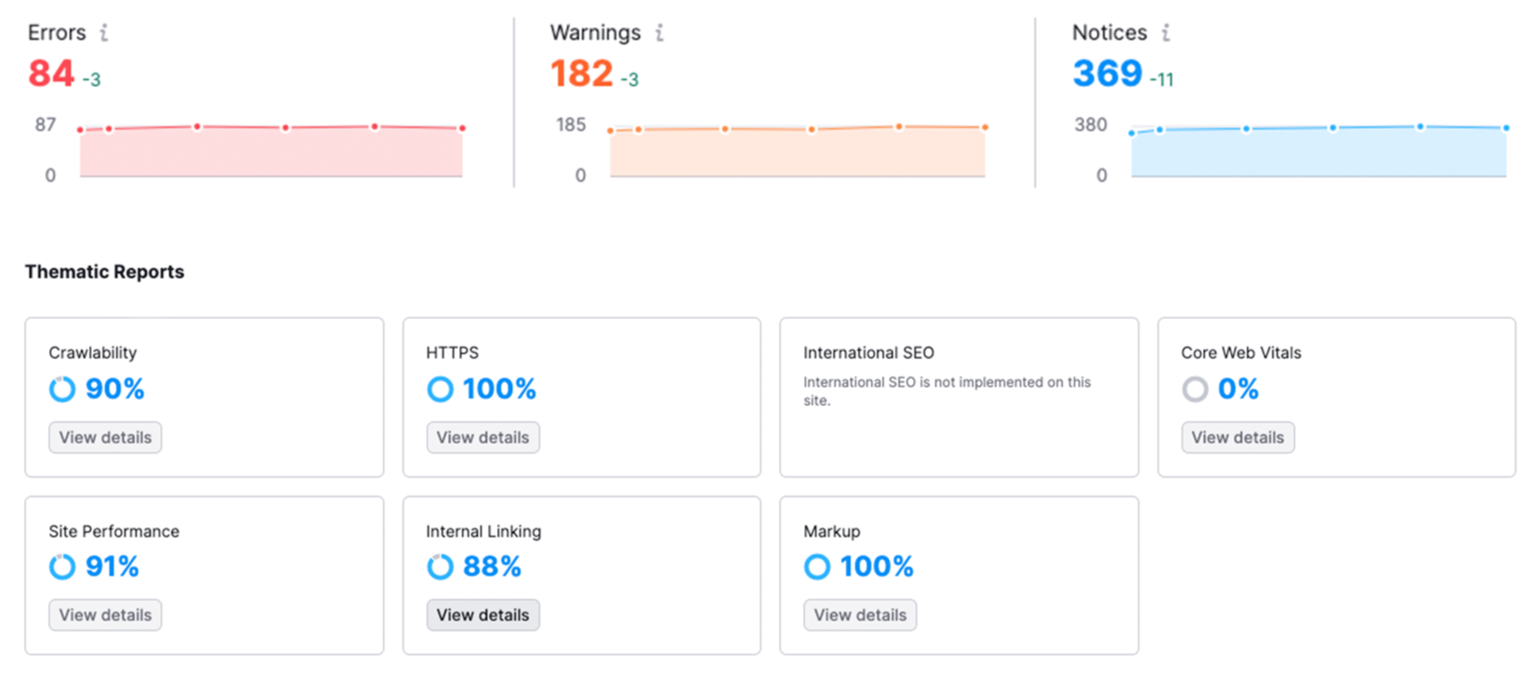Click the Core Web Vitals ring icon
The height and width of the screenshot is (696, 1535).
click(x=1195, y=389)
